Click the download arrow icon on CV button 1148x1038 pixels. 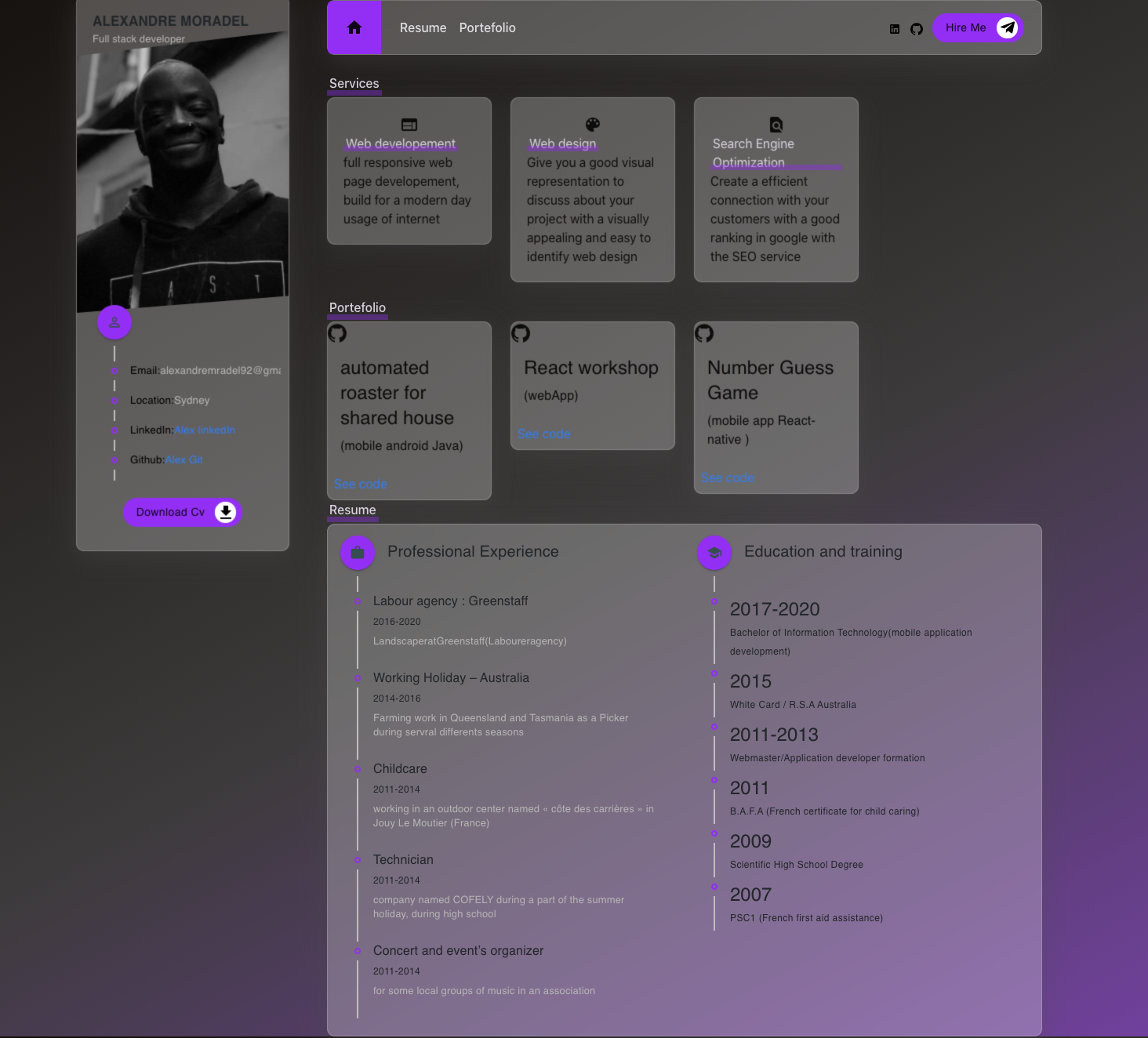[x=226, y=512]
